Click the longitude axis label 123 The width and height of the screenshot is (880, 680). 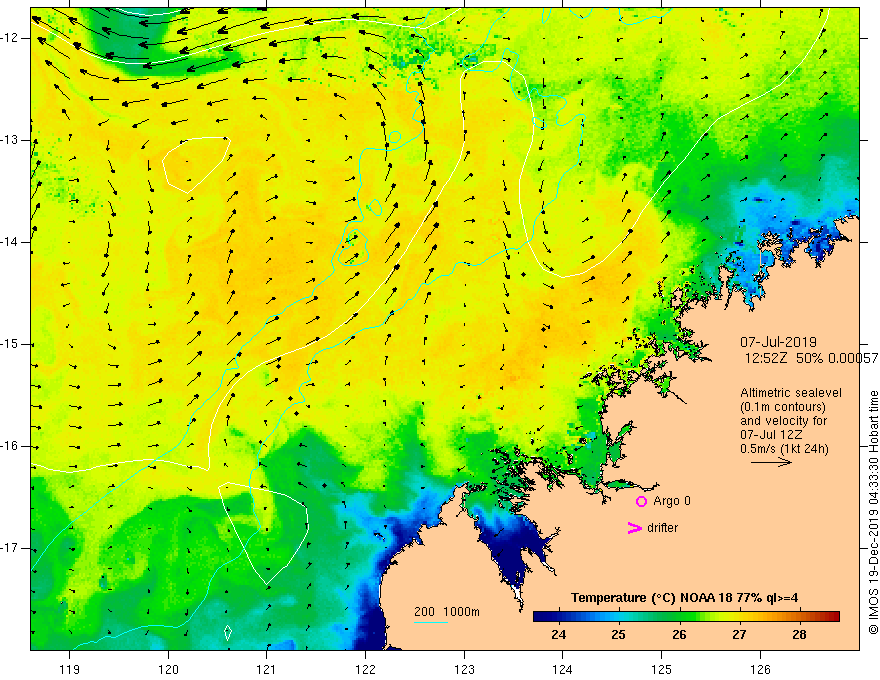coord(464,669)
